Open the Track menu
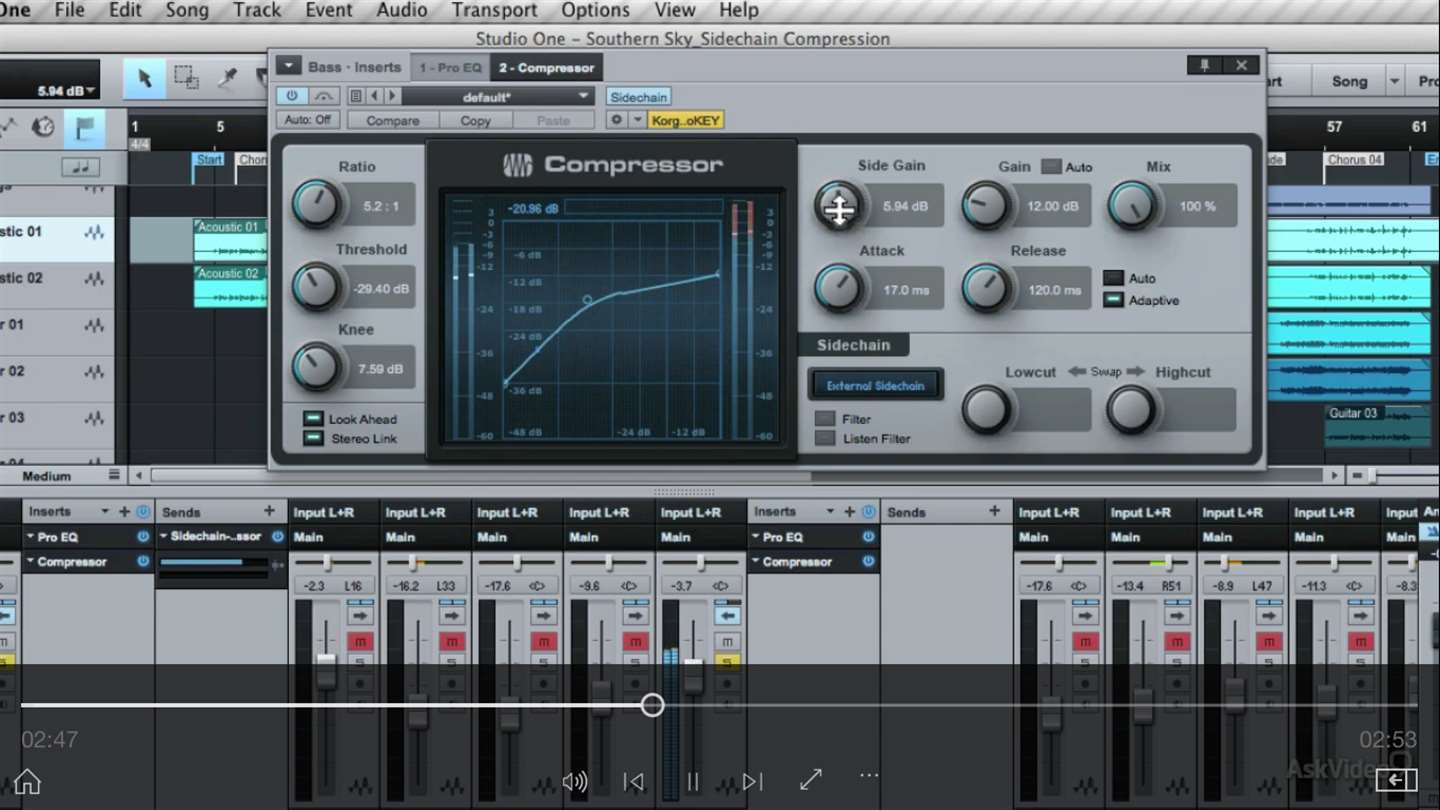The width and height of the screenshot is (1440, 810). (257, 10)
